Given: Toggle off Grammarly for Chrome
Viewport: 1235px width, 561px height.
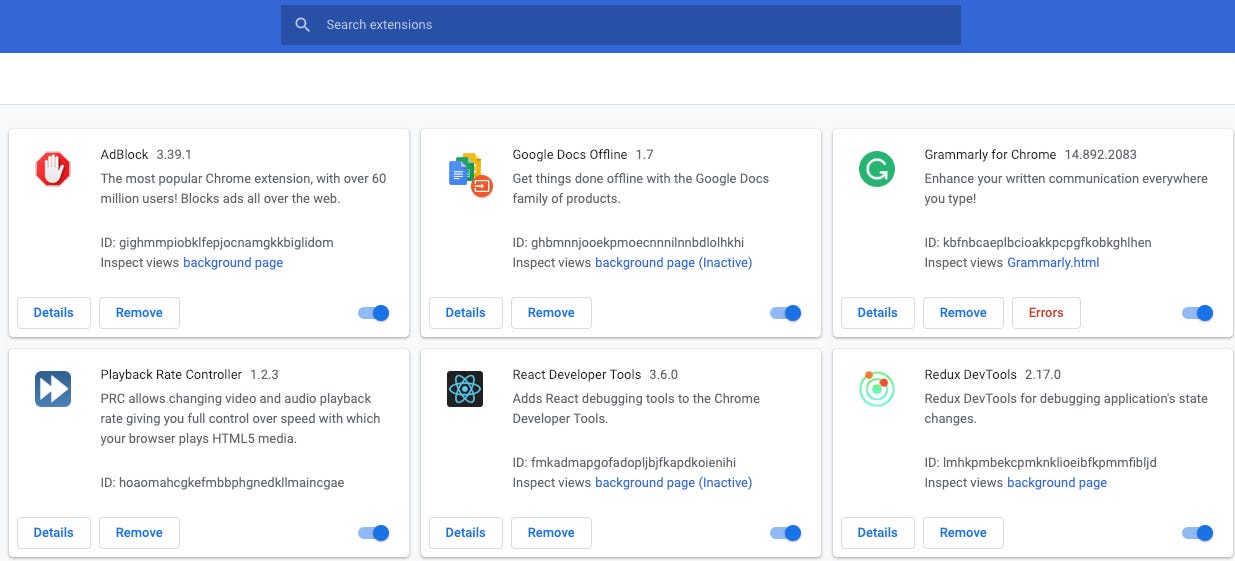Looking at the screenshot, I should tap(1198, 313).
